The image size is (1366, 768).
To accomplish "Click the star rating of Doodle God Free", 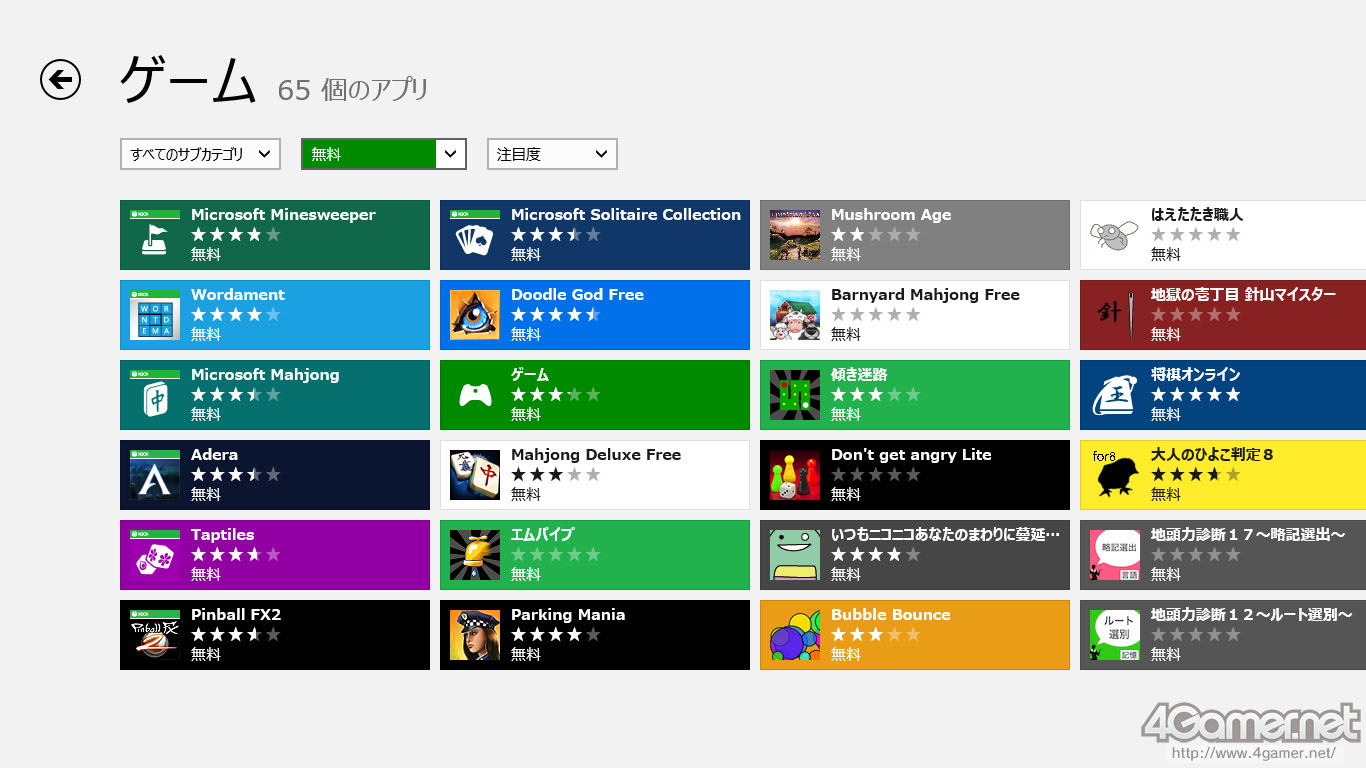I will click(x=556, y=315).
